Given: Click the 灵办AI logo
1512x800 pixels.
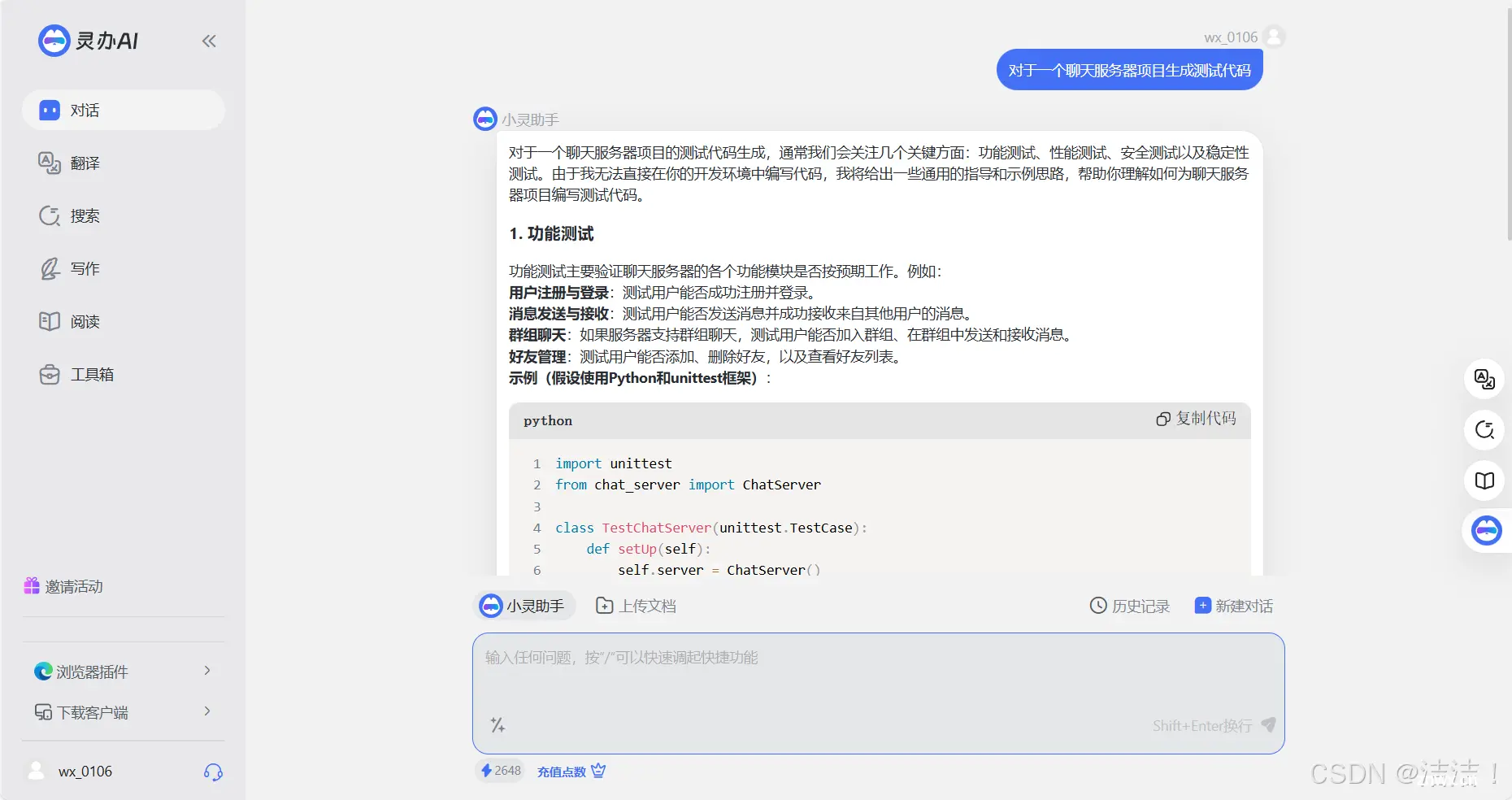Looking at the screenshot, I should [x=88, y=40].
